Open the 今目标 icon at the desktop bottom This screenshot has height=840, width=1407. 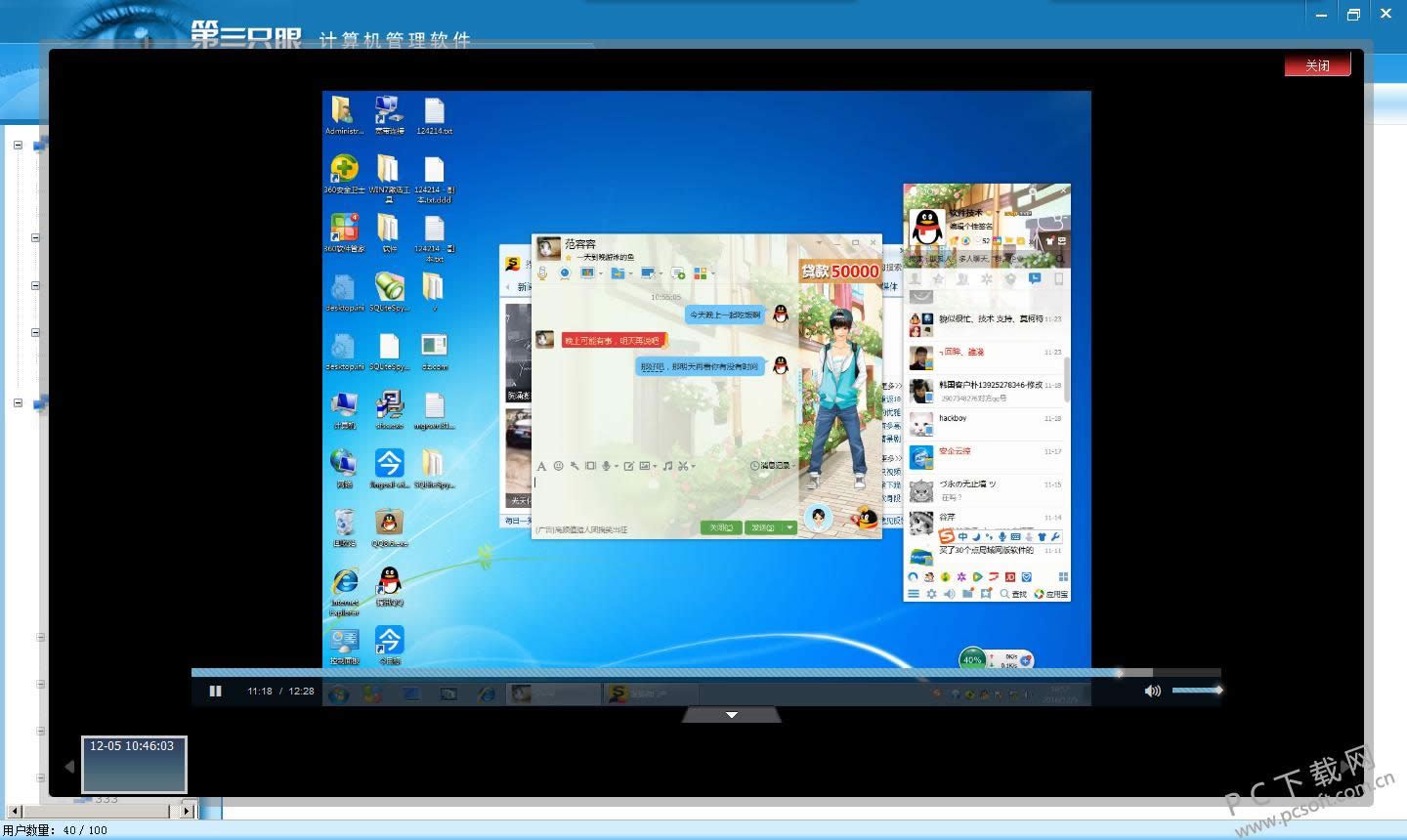pyautogui.click(x=389, y=647)
